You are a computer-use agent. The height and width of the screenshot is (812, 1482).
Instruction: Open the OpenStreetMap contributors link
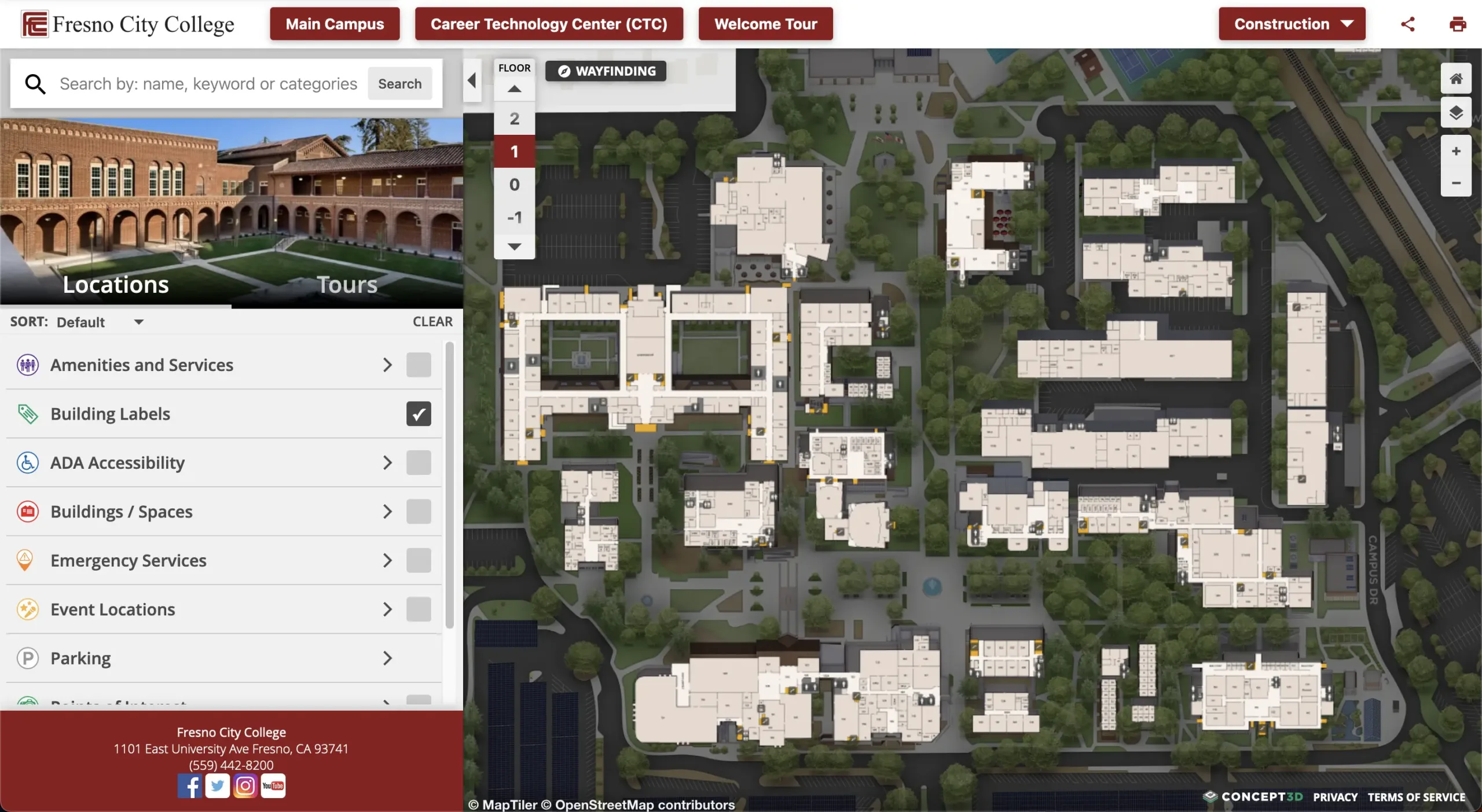tap(638, 804)
